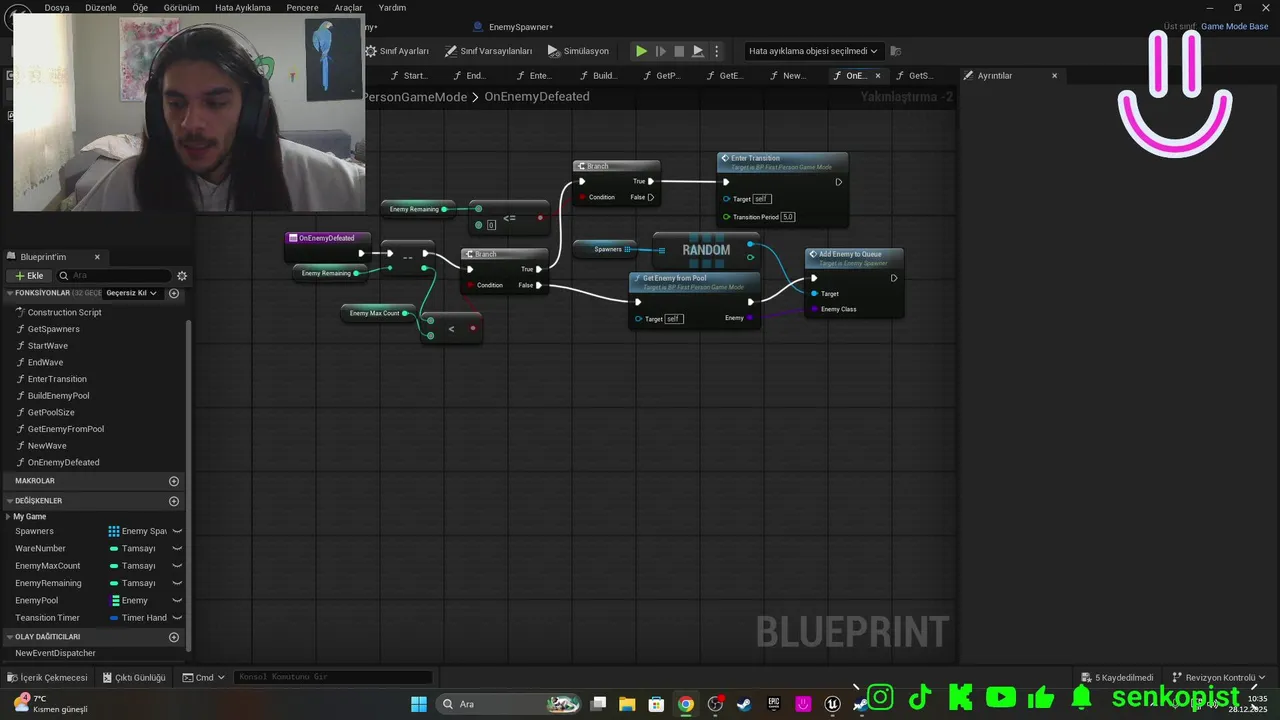Open Çıktı Günlüğü output log

133,677
